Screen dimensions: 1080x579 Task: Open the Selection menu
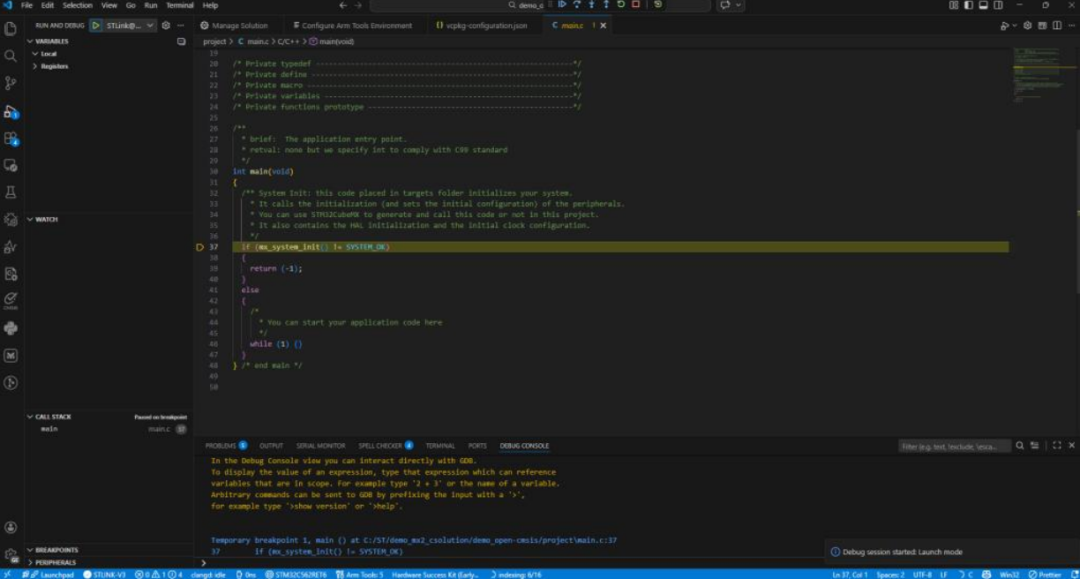tap(77, 6)
